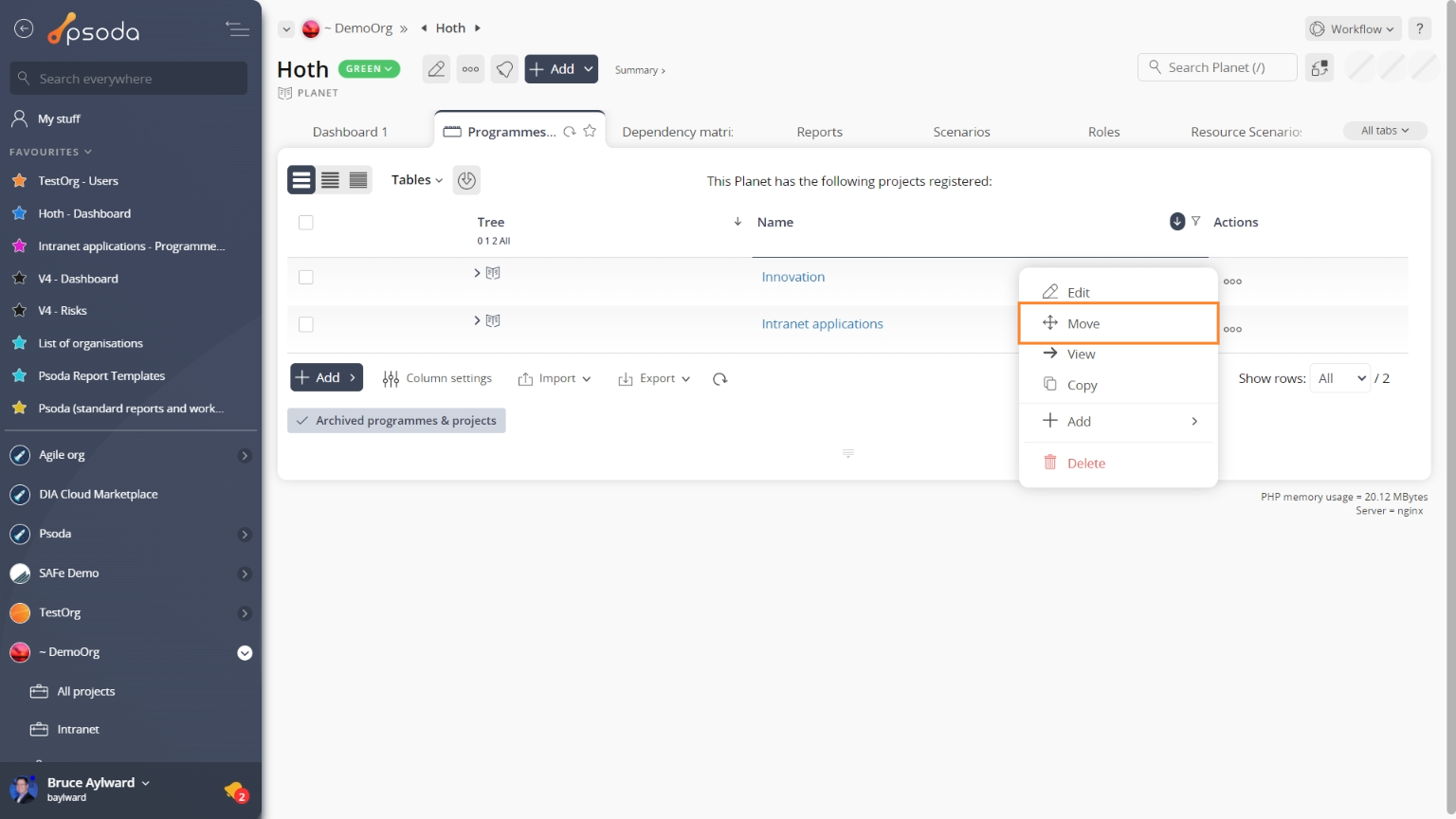Click the Search everywhere field
The image size is (1456, 819).
129,79
